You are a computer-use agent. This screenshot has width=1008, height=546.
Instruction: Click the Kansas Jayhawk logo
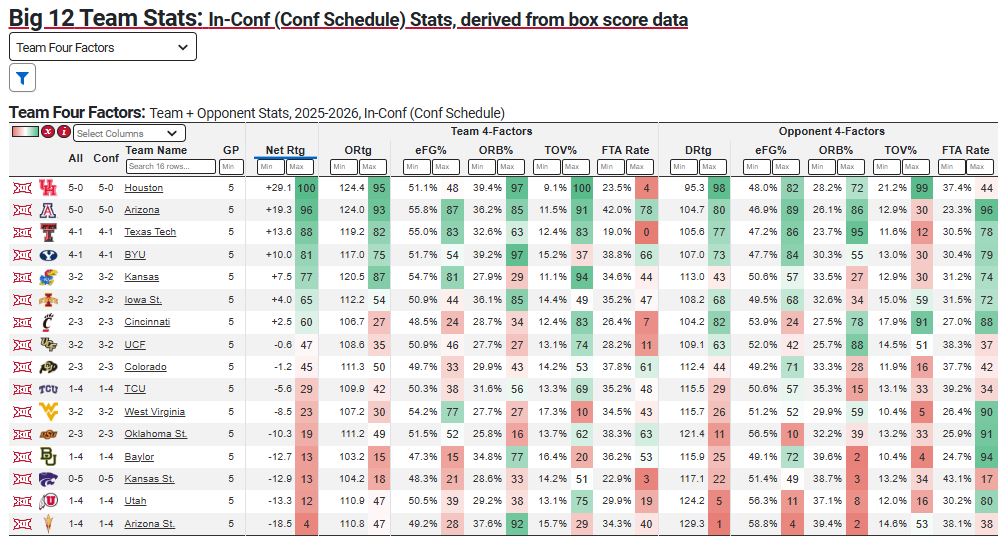[47, 277]
